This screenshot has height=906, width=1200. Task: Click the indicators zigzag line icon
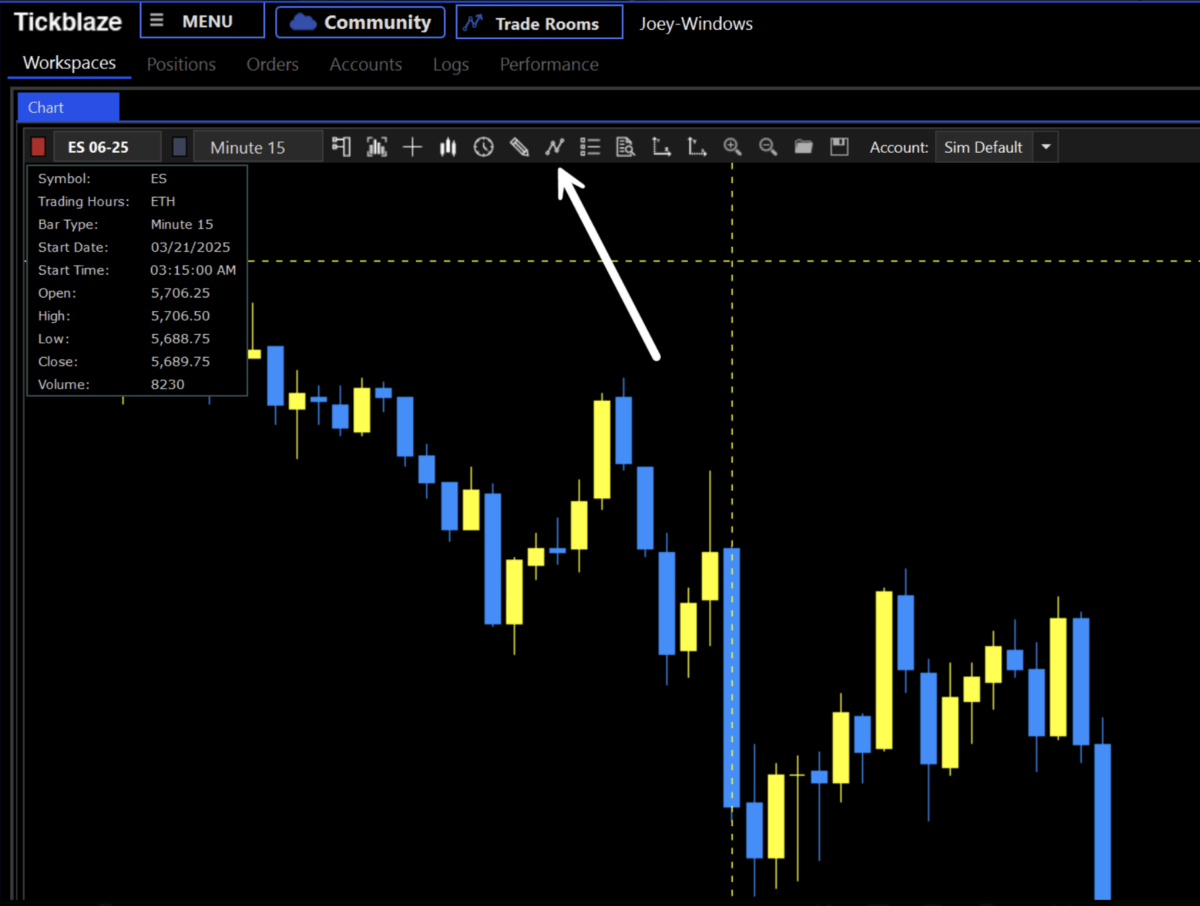555,146
